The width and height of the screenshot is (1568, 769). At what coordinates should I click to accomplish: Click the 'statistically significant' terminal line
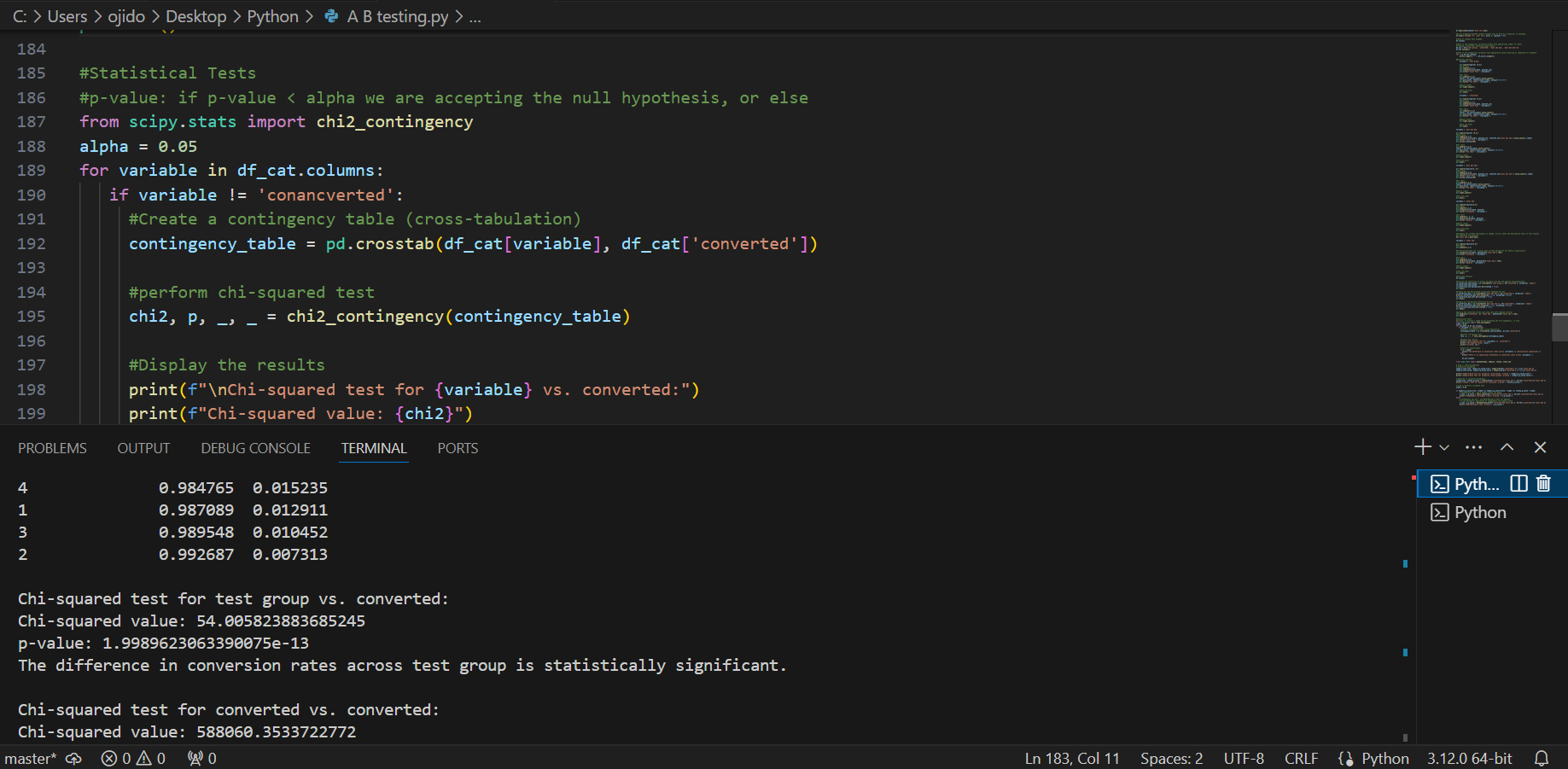click(x=402, y=665)
